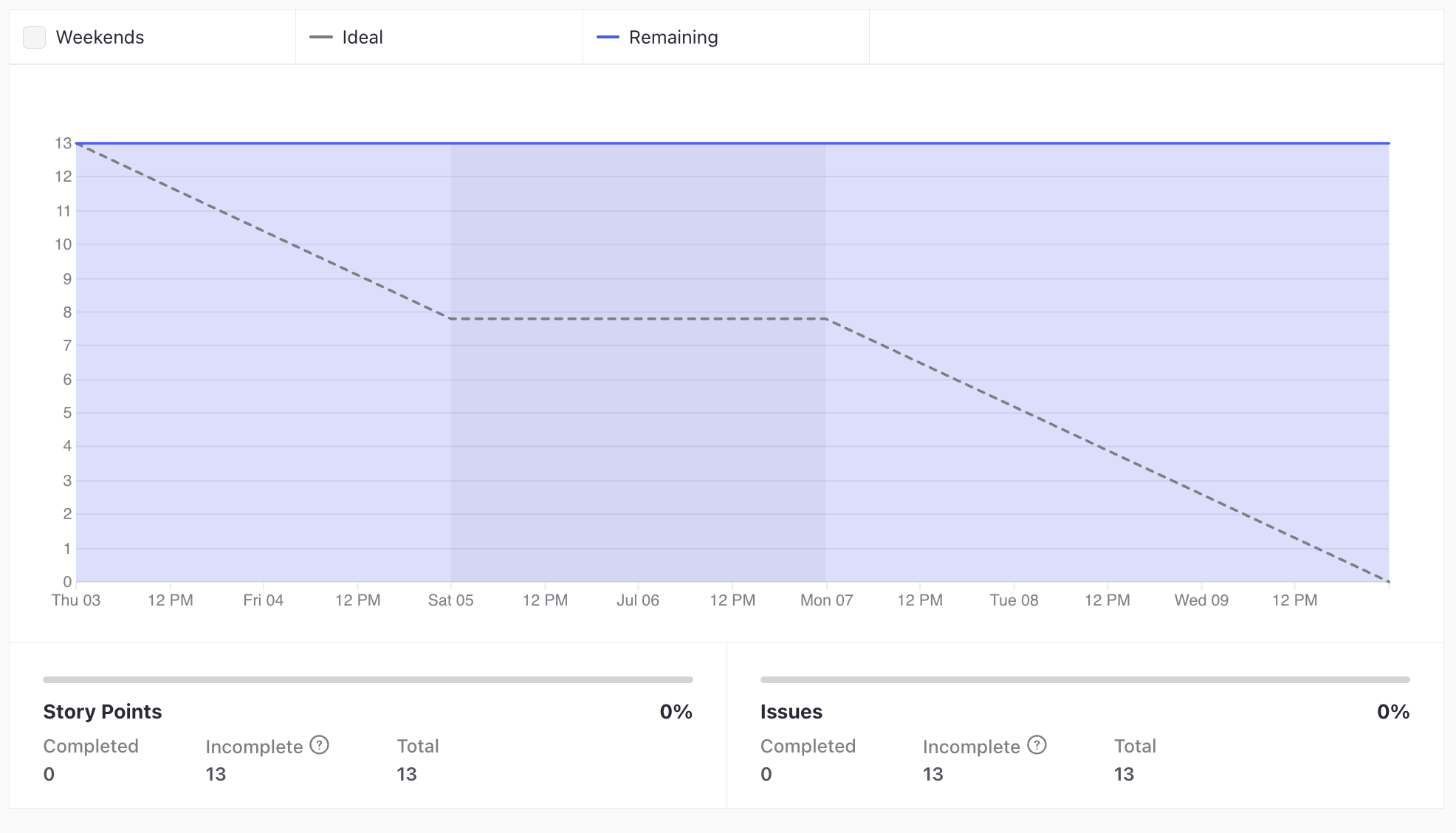Click the Fri 04 axis label

(x=264, y=600)
